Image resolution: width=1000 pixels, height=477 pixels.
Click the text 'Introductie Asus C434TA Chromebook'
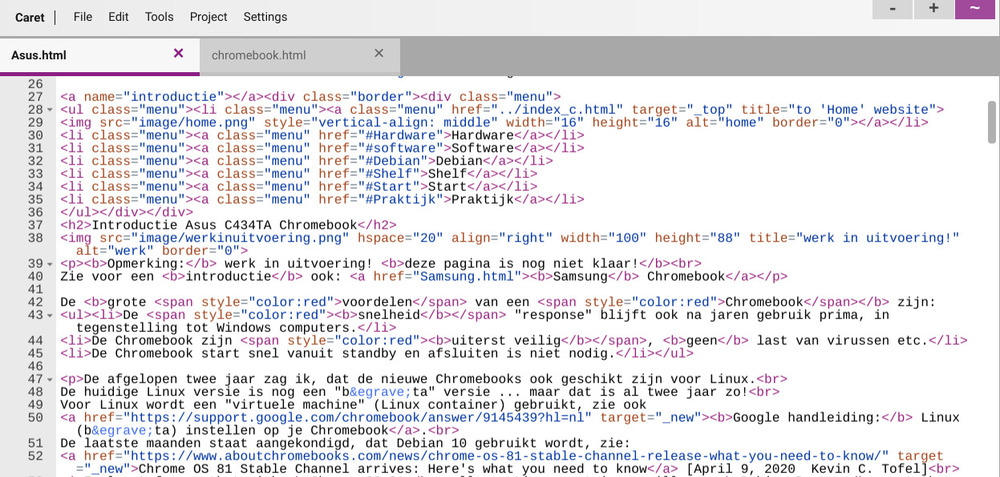tap(224, 225)
